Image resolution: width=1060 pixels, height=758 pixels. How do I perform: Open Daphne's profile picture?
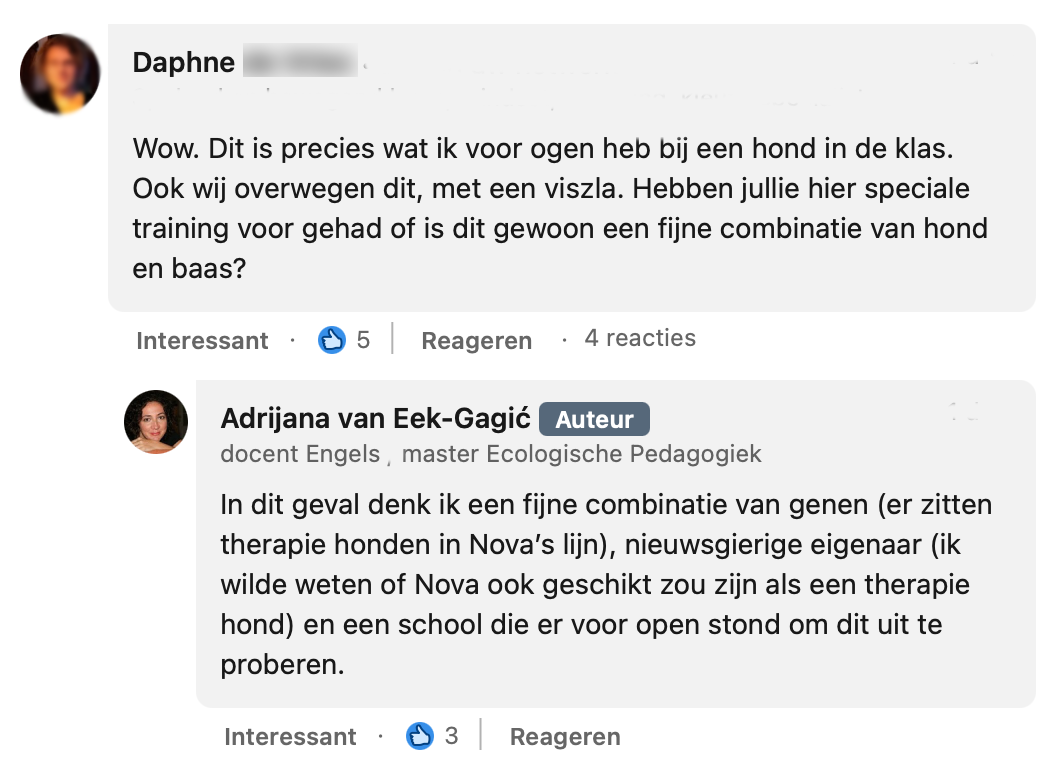pyautogui.click(x=60, y=74)
